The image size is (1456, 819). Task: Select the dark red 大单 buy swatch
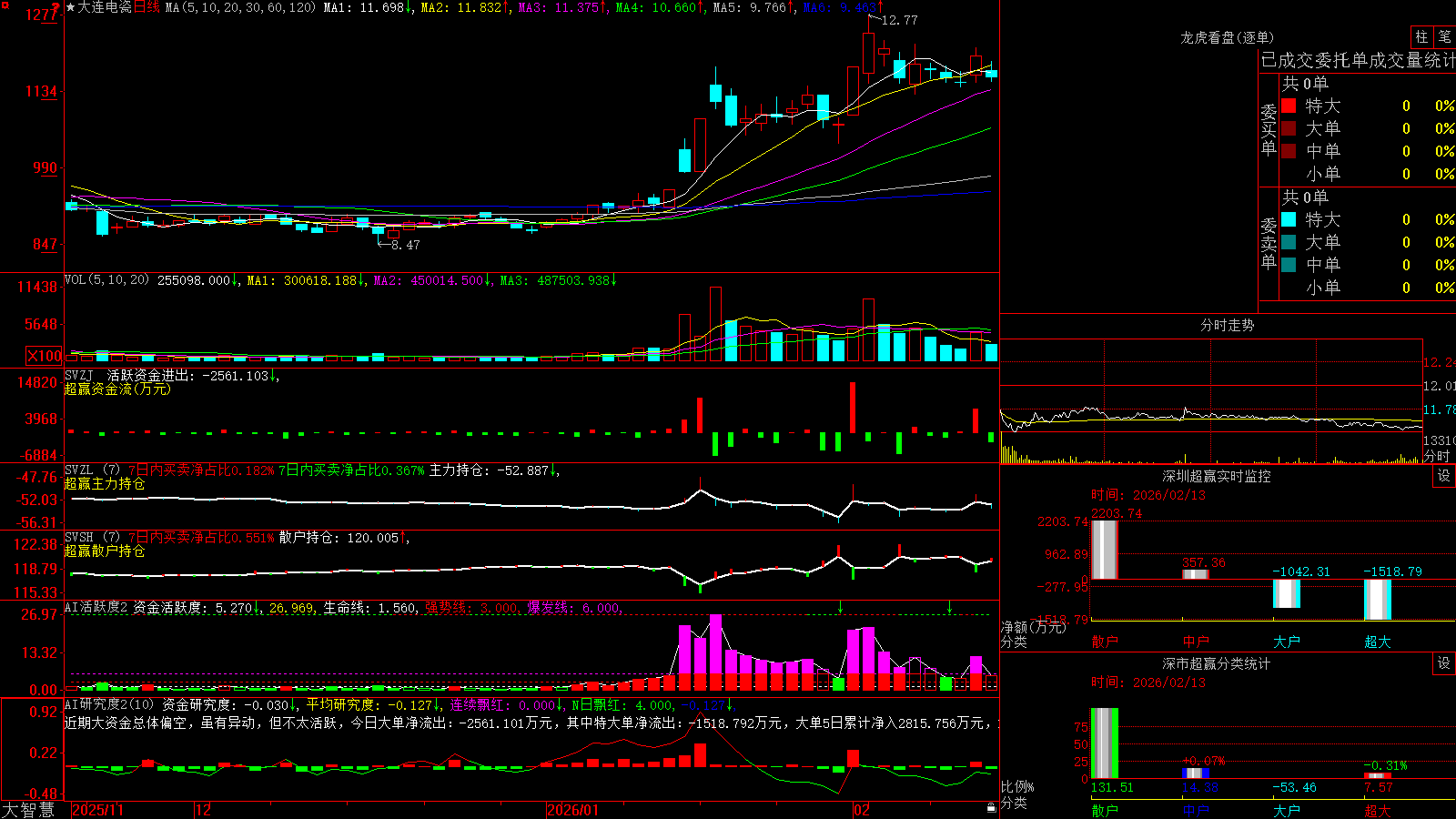click(1289, 128)
